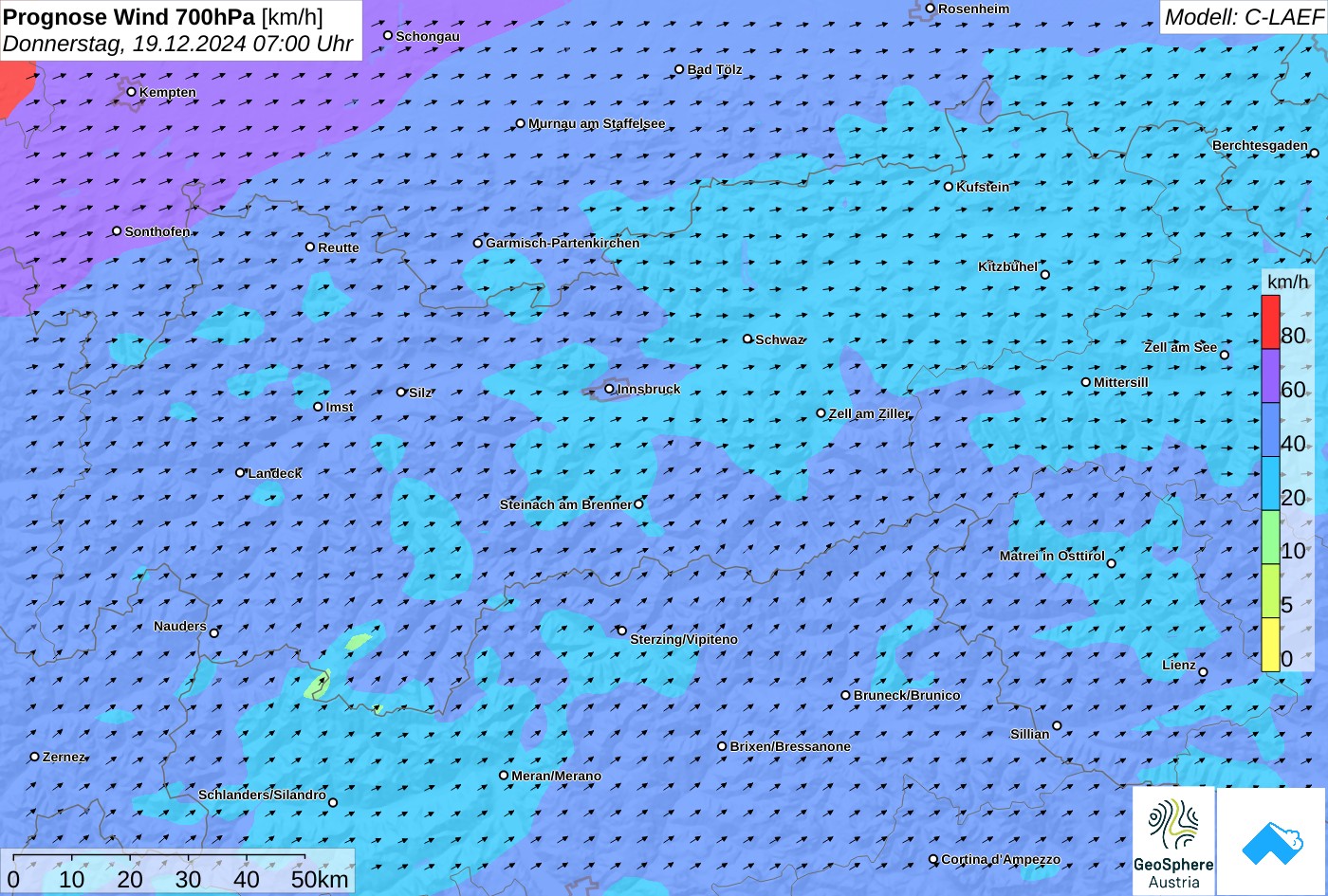
Task: Click the Cortina d'Ampezzo marker
Action: (933, 860)
